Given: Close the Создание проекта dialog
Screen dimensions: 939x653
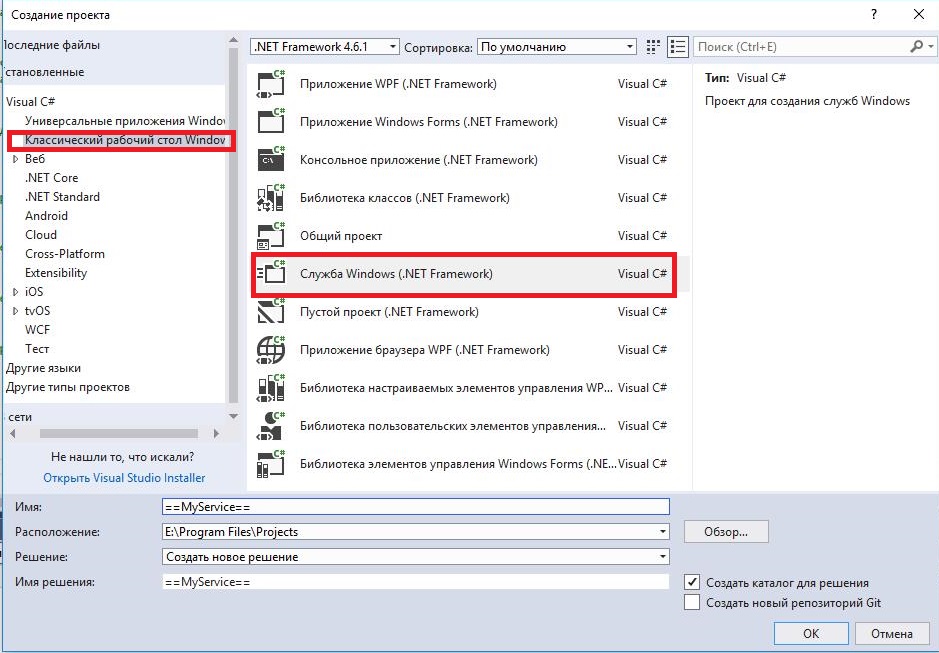Looking at the screenshot, I should coord(919,14).
